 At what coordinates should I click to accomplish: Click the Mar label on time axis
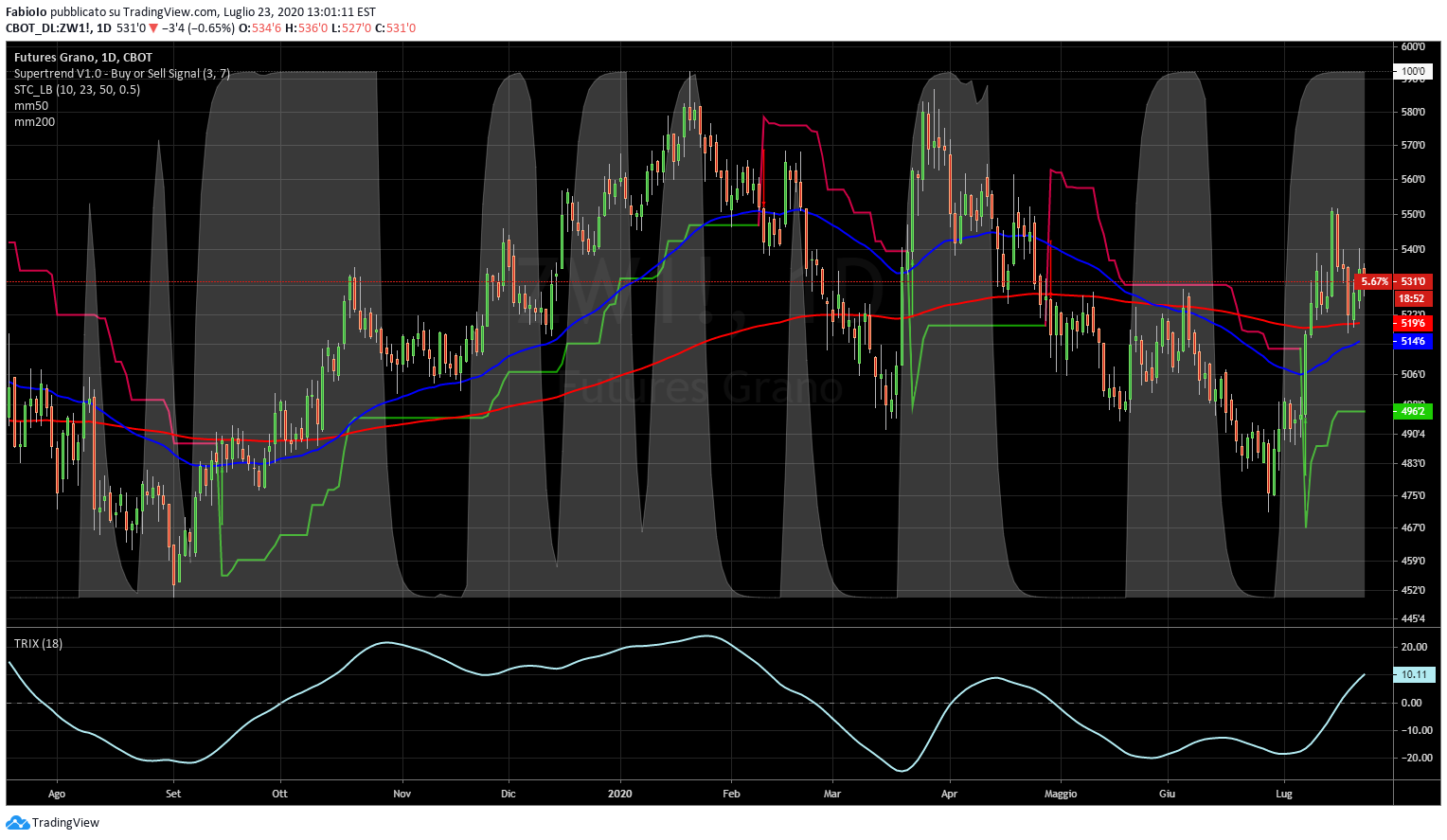pos(832,794)
